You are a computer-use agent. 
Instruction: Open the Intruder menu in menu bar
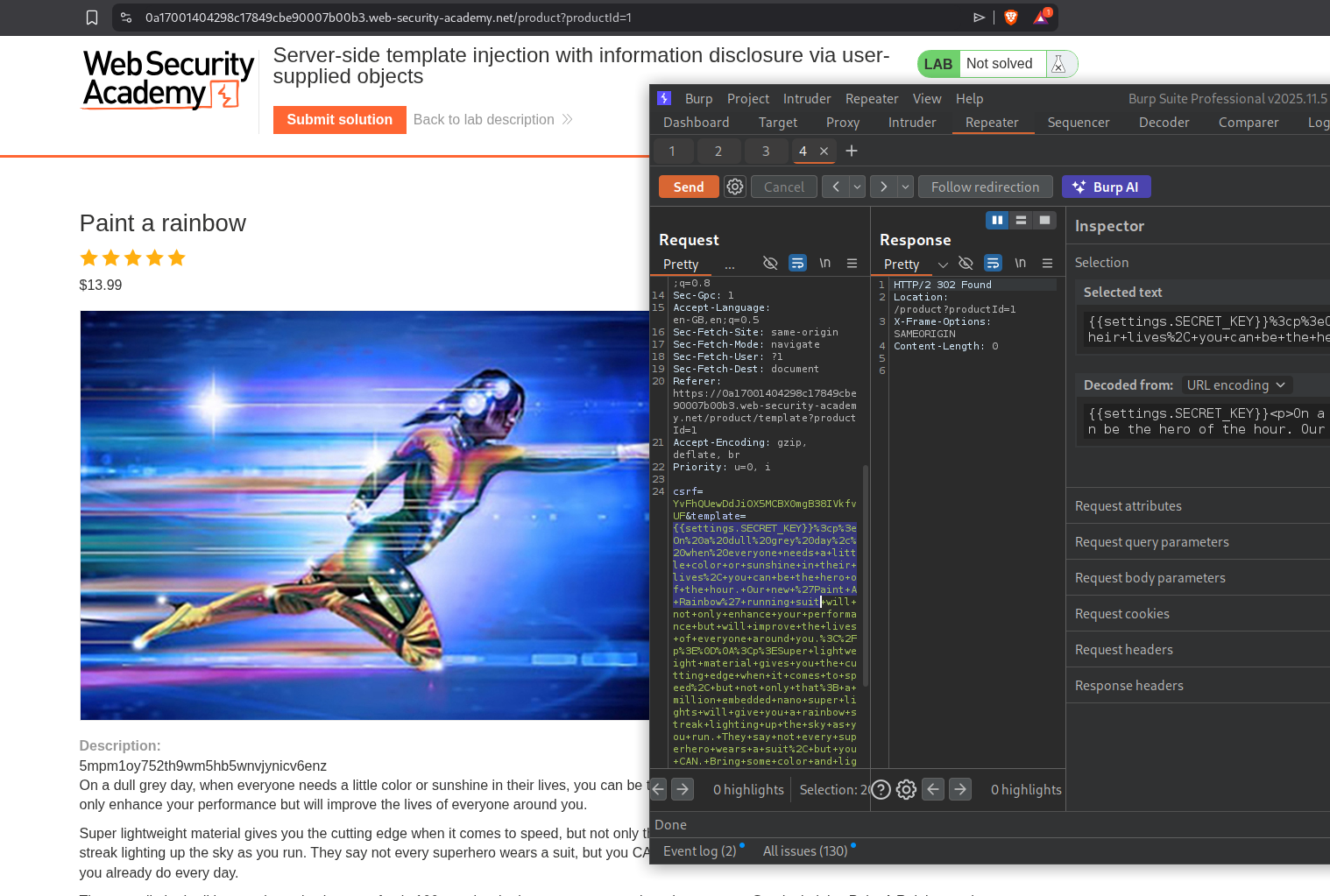click(x=806, y=99)
